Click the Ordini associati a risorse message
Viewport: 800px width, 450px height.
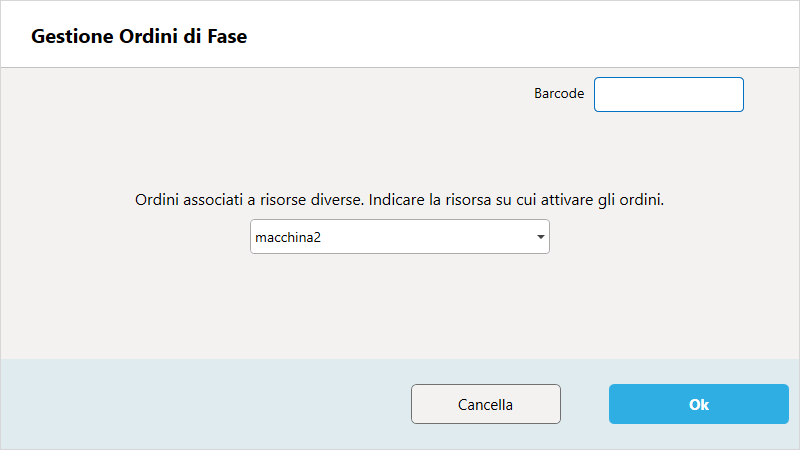399,199
